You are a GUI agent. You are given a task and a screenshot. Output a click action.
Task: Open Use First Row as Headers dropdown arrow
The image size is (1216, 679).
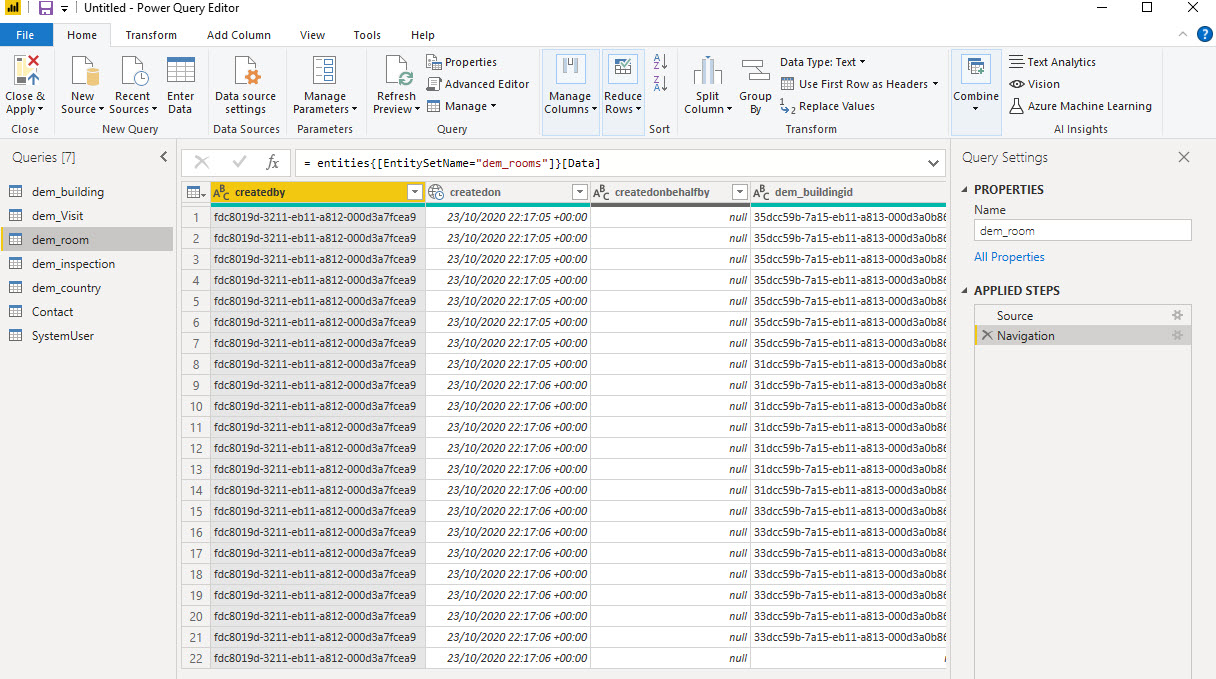[936, 84]
